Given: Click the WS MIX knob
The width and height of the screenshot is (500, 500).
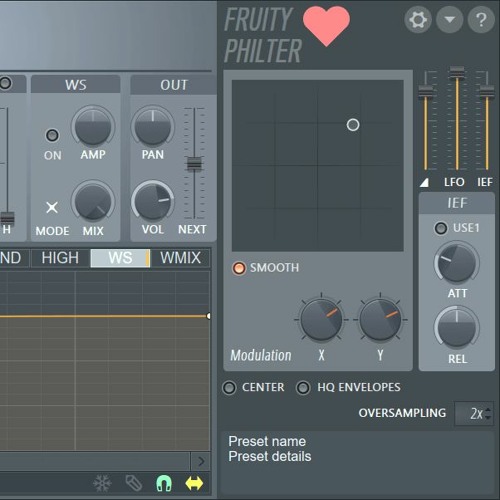Looking at the screenshot, I should [93, 201].
